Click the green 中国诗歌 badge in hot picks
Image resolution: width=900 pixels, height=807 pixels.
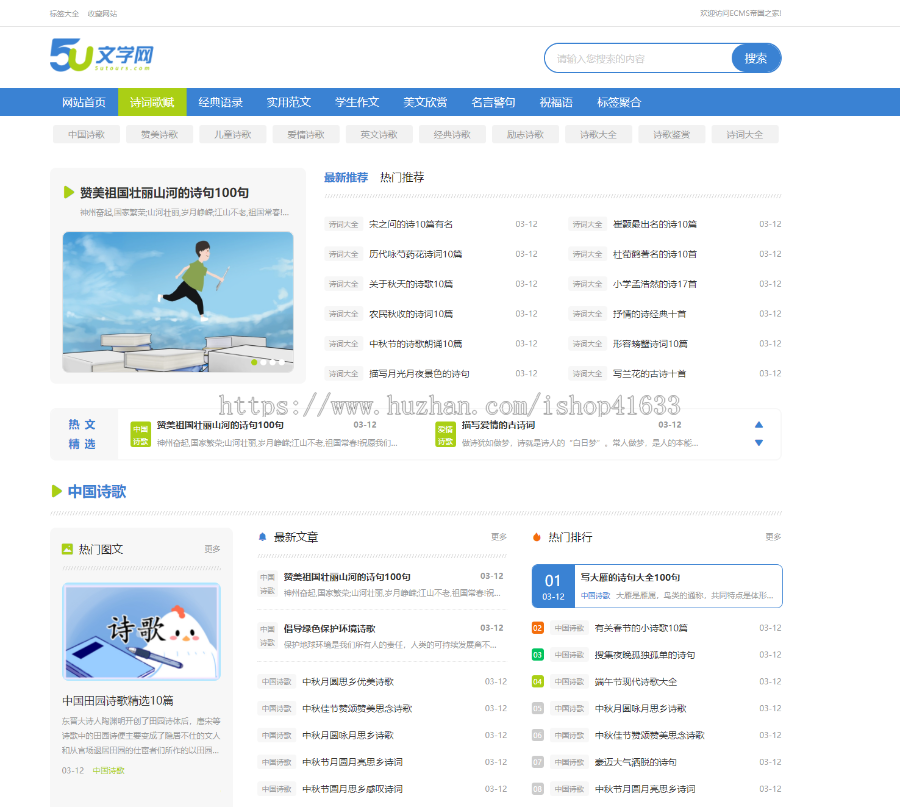141,435
